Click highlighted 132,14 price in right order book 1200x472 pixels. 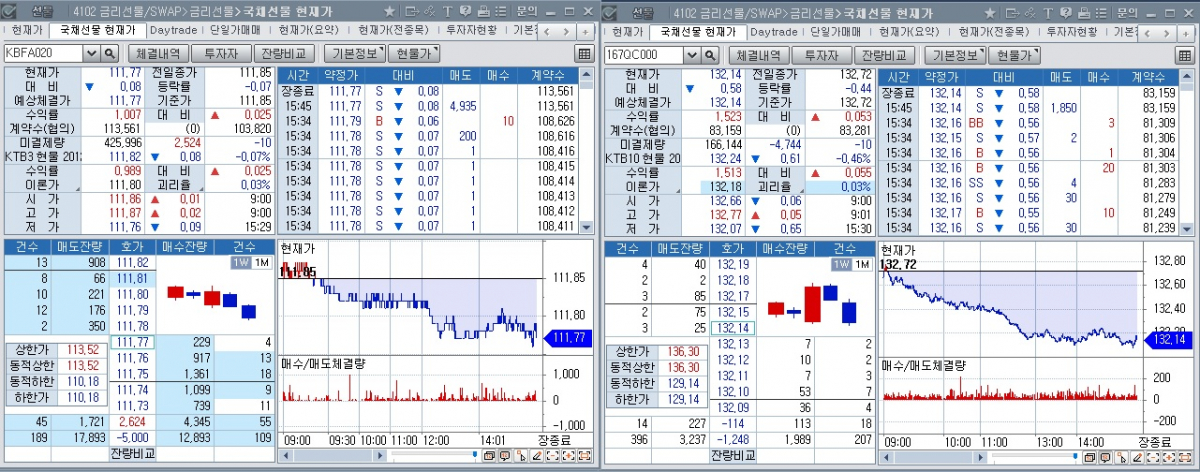point(734,327)
